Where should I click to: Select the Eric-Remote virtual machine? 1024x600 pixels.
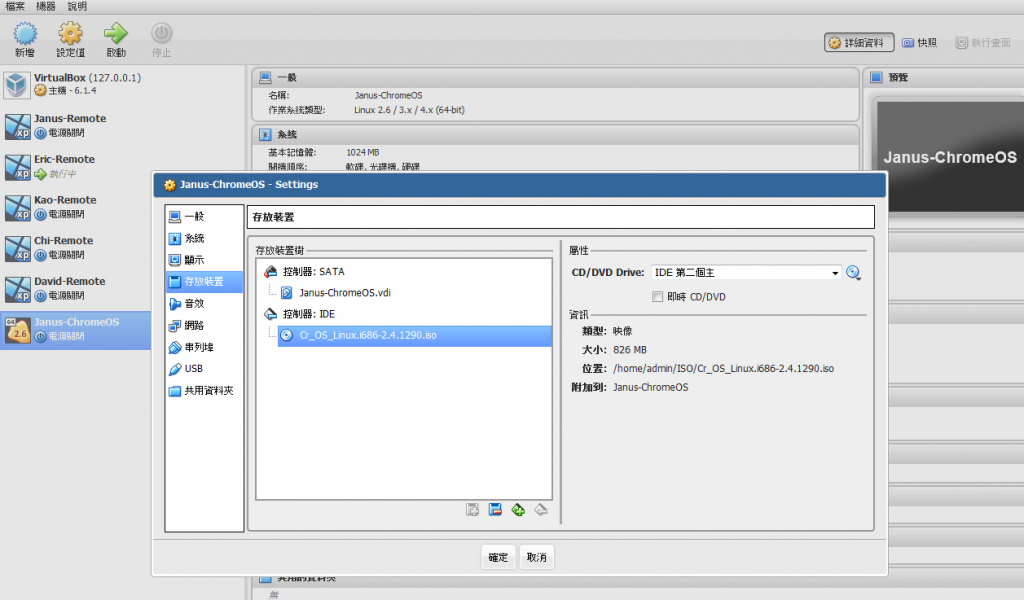click(x=76, y=166)
